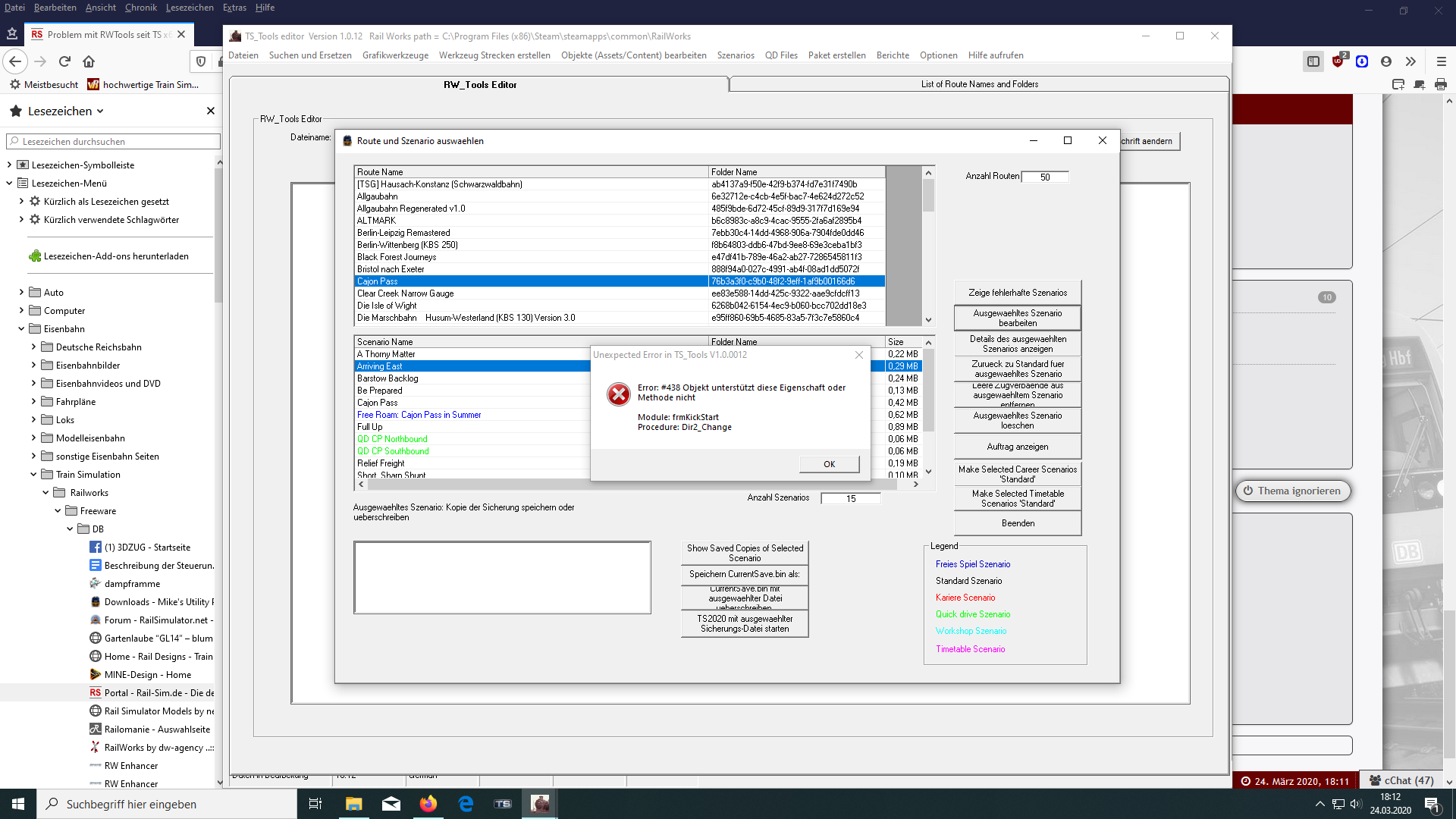Click the File Explorer taskbar icon
The height and width of the screenshot is (819, 1456).
353,804
